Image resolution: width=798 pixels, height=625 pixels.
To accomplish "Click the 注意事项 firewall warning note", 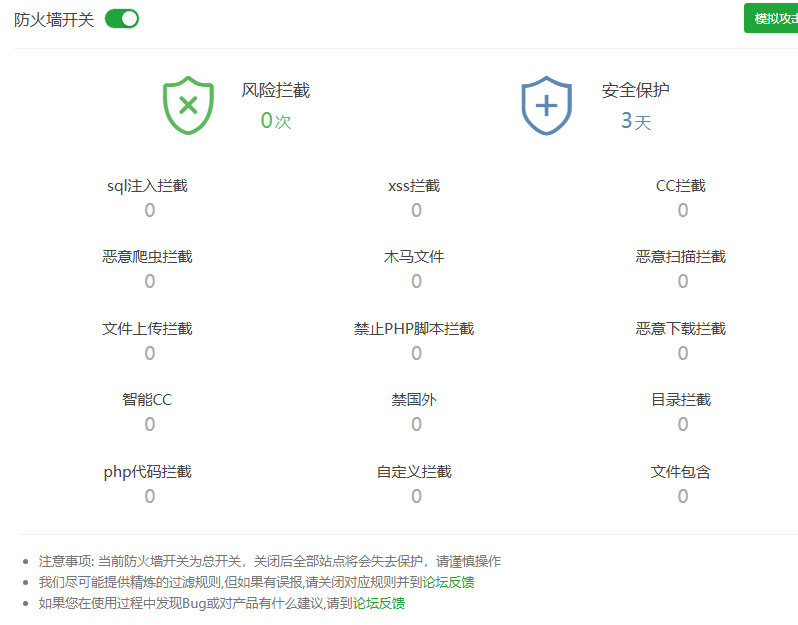I will point(270,561).
